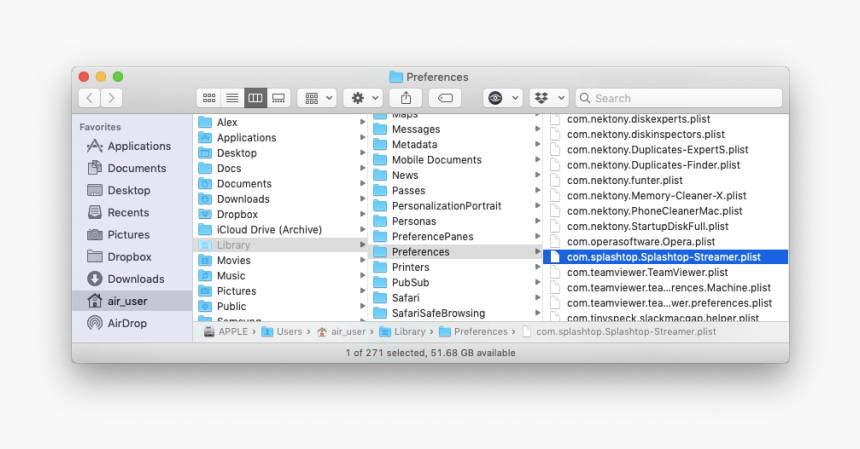Select com.nektony.Memory-Cleaner-X.plist file
Viewport: 860px width, 449px height.
click(x=665, y=196)
